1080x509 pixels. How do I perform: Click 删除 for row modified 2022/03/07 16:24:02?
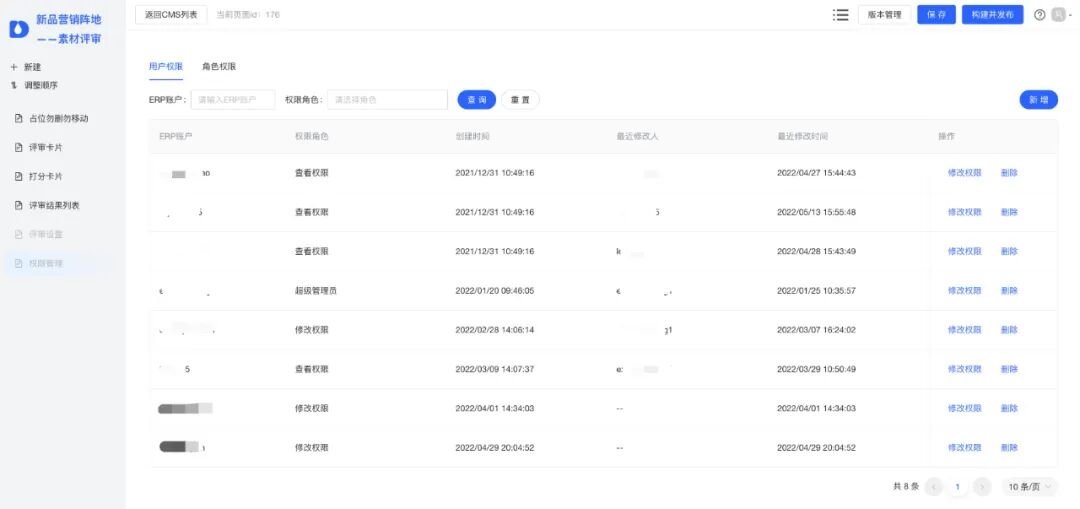(1009, 330)
